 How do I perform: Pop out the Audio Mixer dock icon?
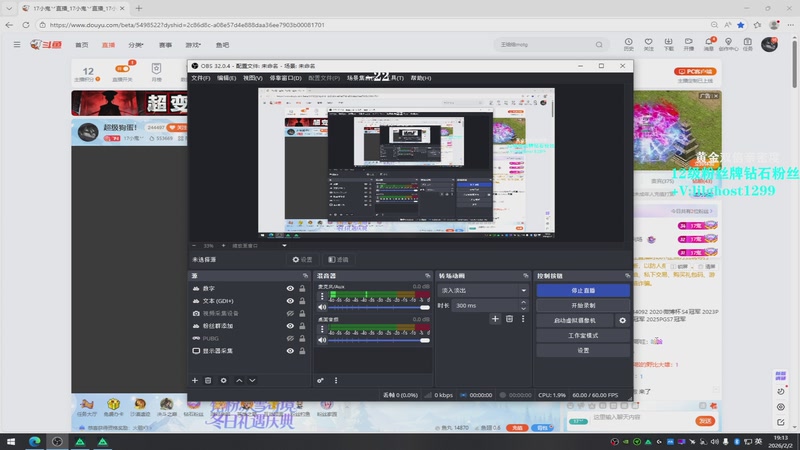(428, 276)
